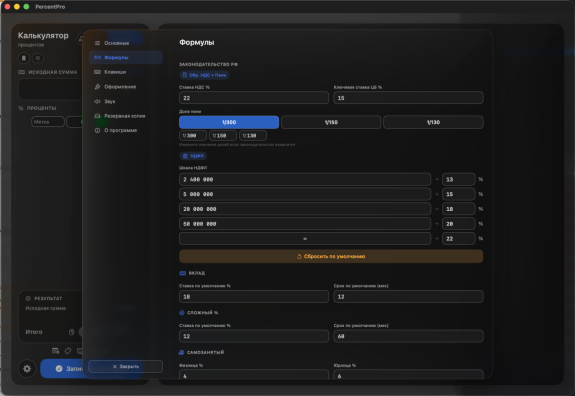Click the Ставка НДС % input field

[x=254, y=98]
